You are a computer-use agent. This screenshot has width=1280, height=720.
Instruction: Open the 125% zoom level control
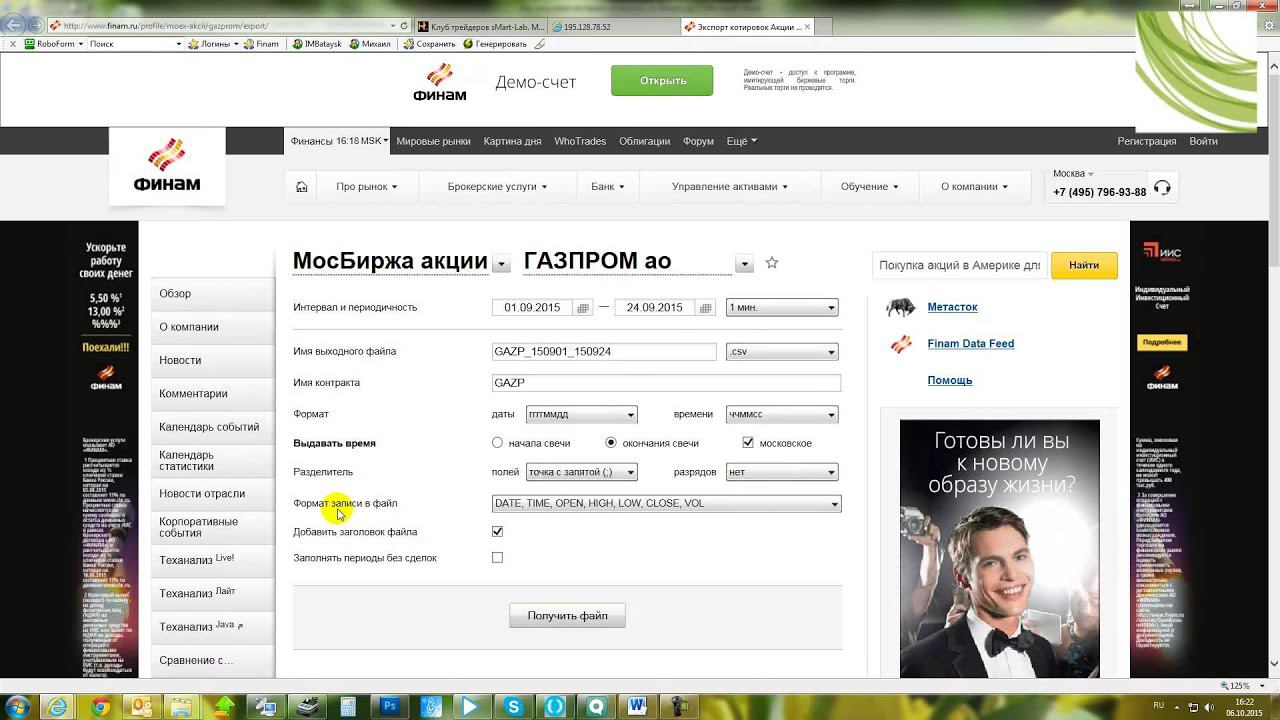click(x=1242, y=686)
